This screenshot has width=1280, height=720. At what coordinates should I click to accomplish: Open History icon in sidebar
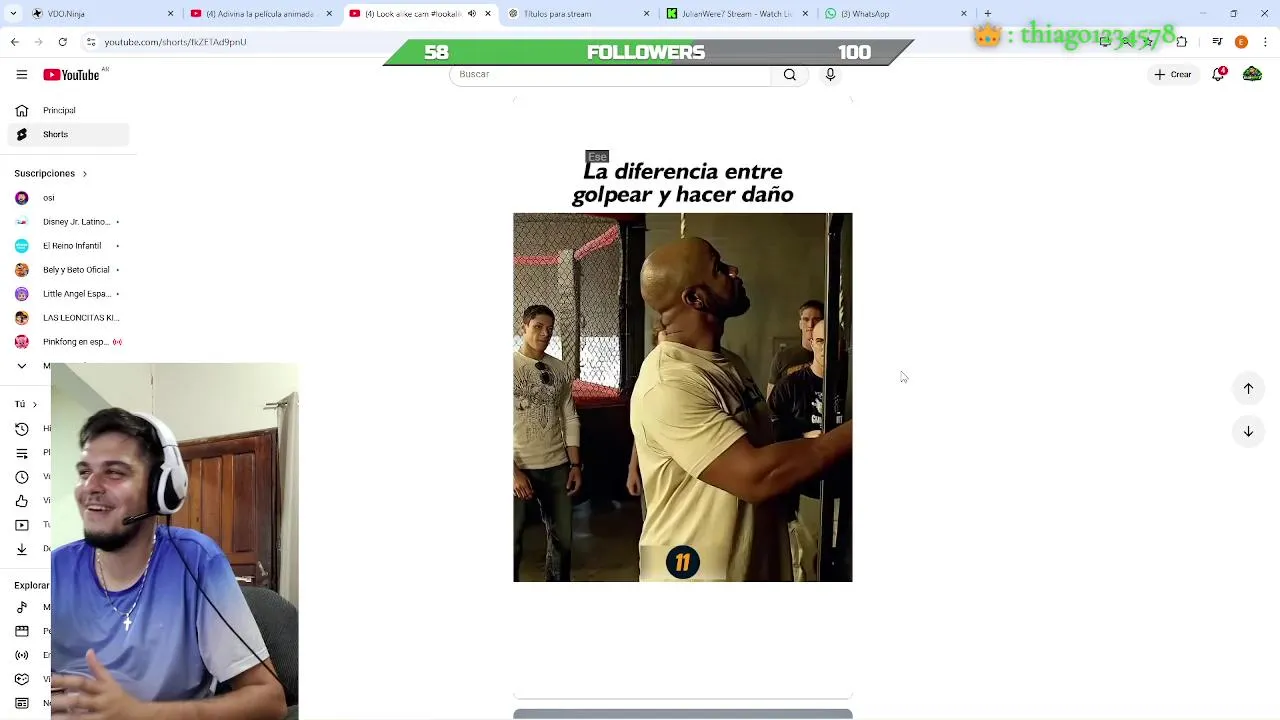[x=21, y=428]
